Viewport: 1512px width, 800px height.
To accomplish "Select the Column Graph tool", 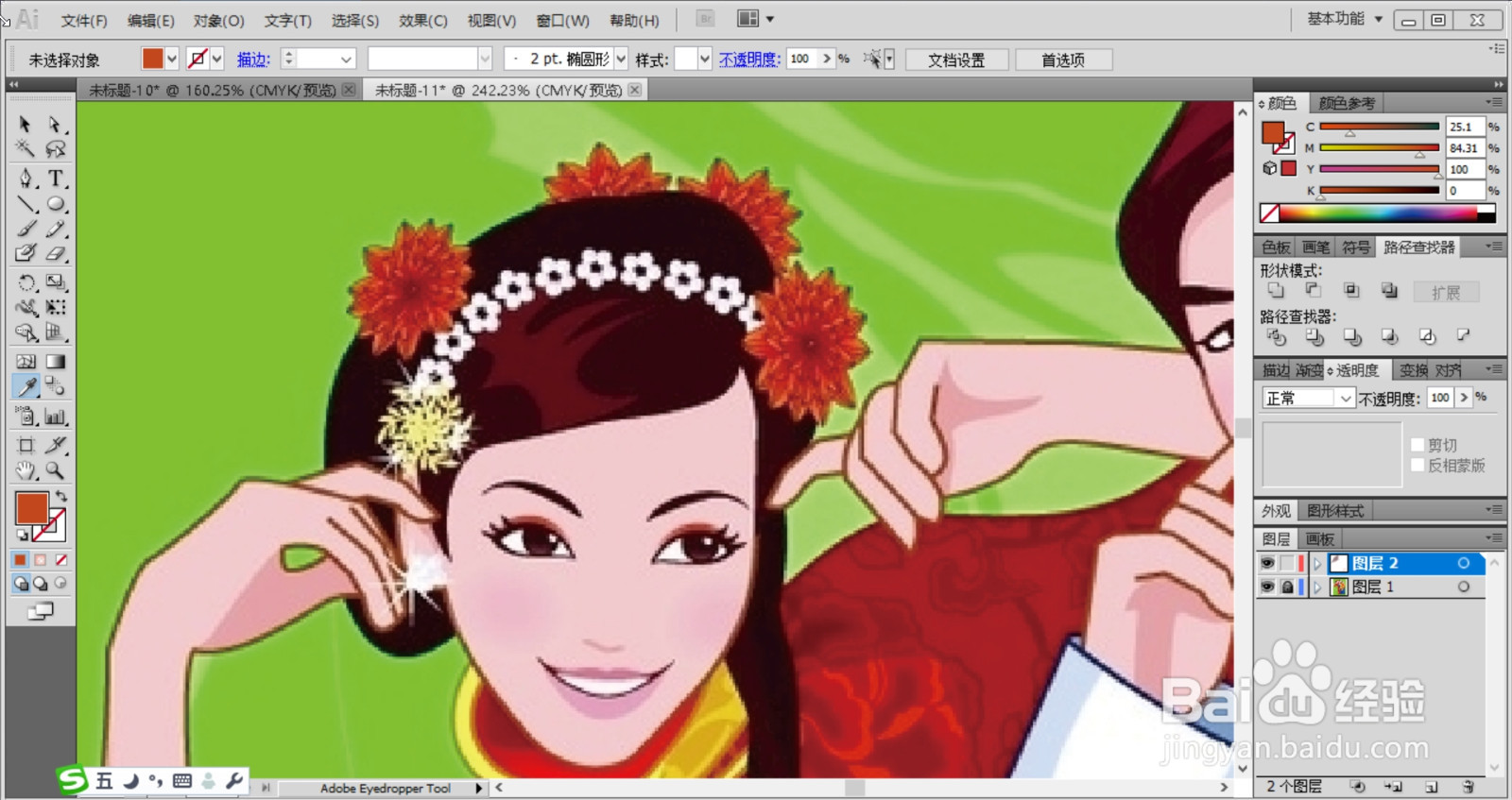I will [x=55, y=416].
